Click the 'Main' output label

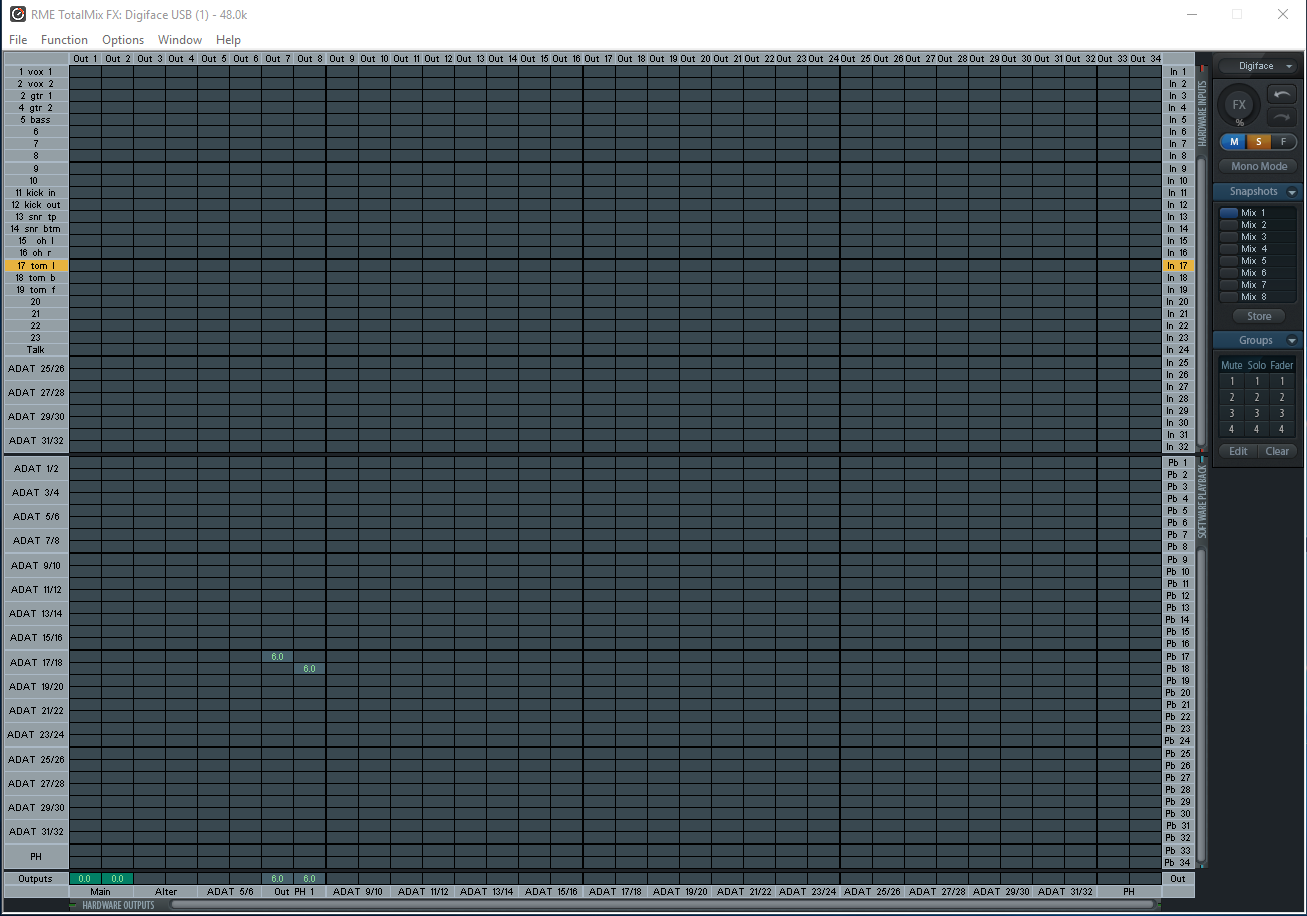[x=100, y=891]
